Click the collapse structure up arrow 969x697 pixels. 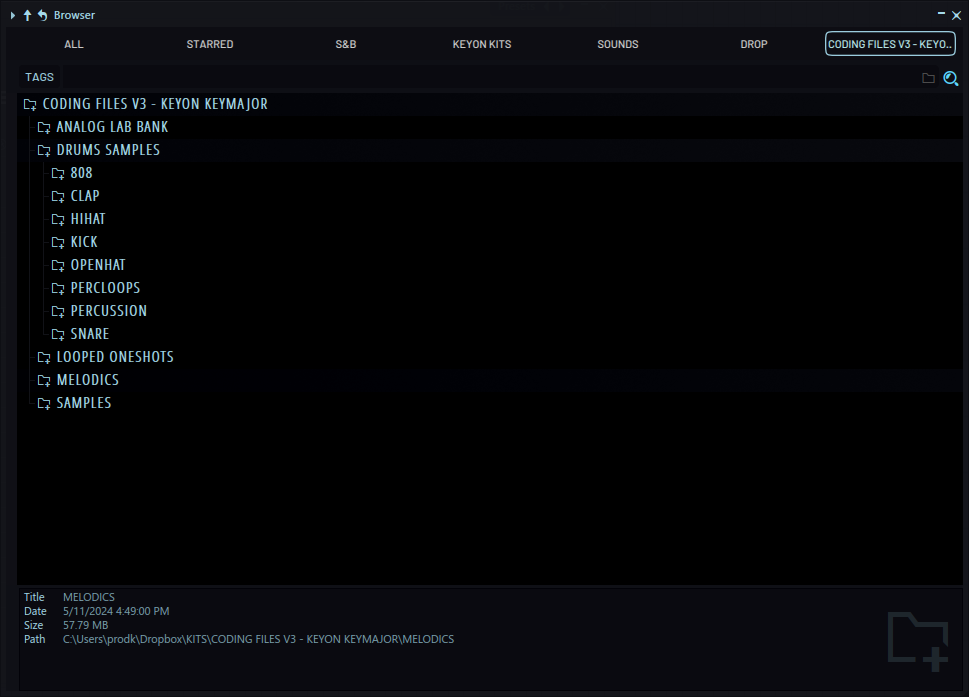coord(28,15)
